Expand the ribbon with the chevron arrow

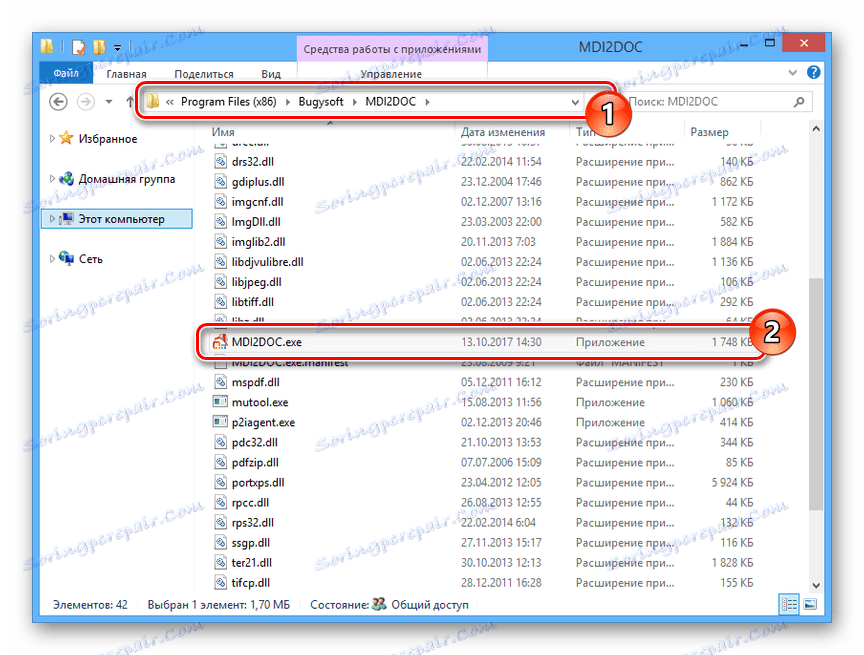click(792, 73)
